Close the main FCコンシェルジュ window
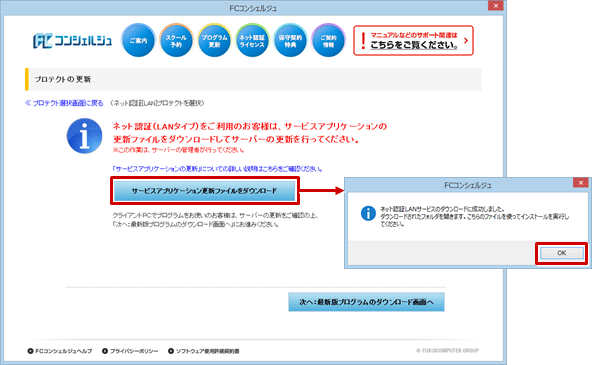592x365 pixels. coord(495,6)
